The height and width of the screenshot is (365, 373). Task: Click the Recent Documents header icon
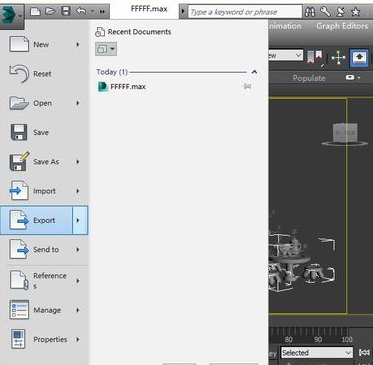tap(100, 32)
